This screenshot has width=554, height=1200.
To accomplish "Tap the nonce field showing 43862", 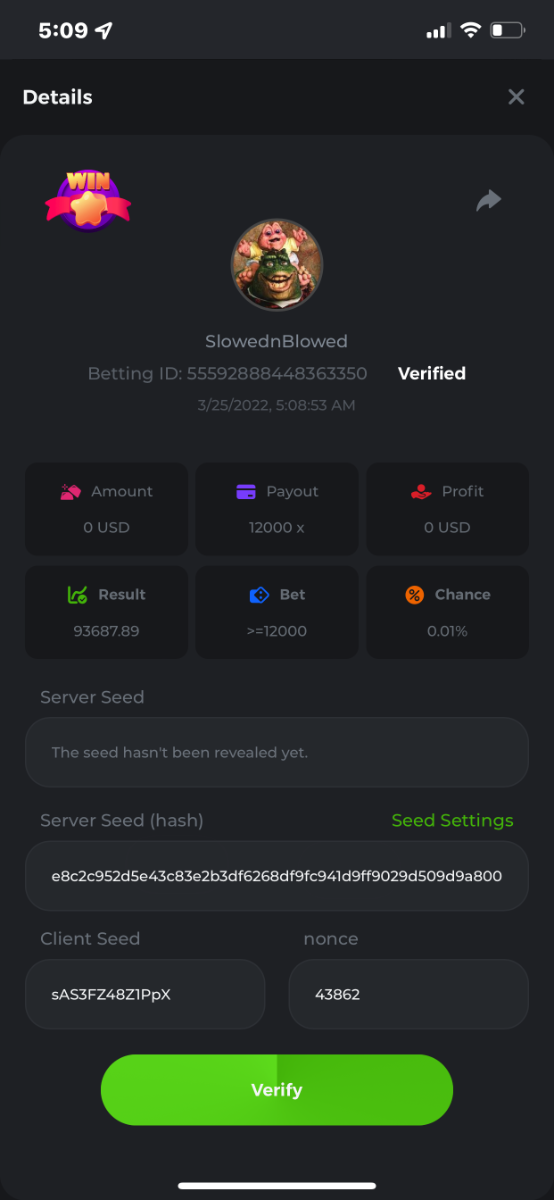I will 409,994.
